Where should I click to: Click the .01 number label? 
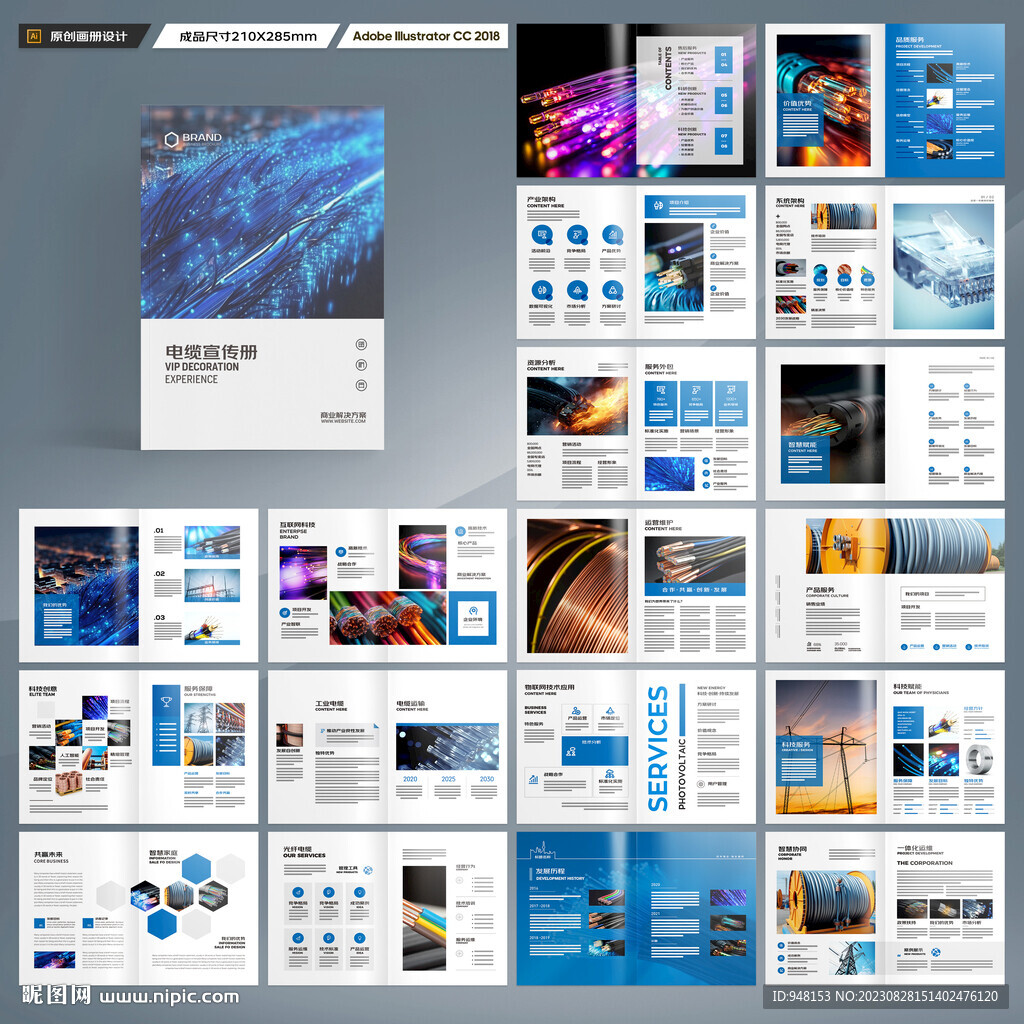pos(159,530)
